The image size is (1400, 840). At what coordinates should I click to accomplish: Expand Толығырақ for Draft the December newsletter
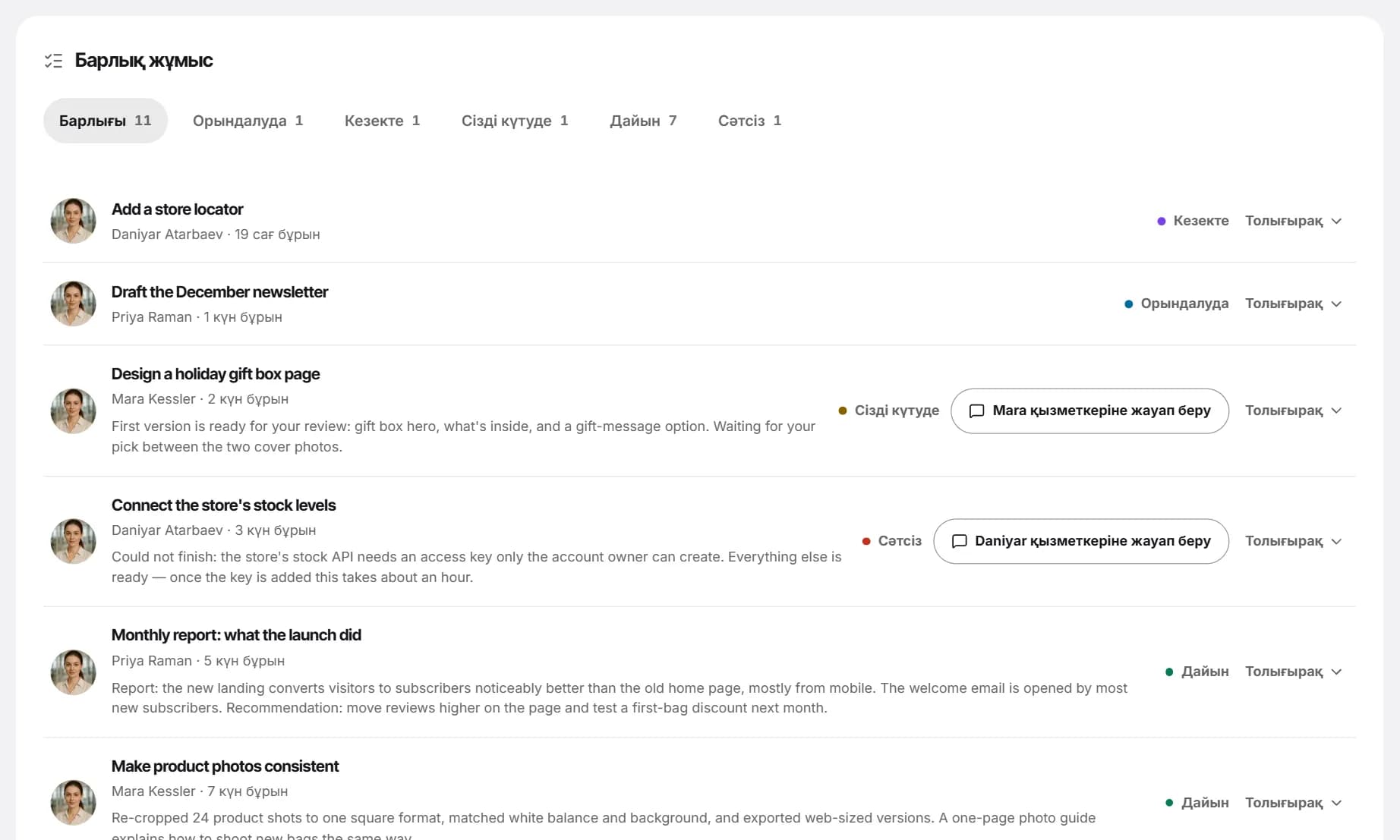(x=1294, y=304)
